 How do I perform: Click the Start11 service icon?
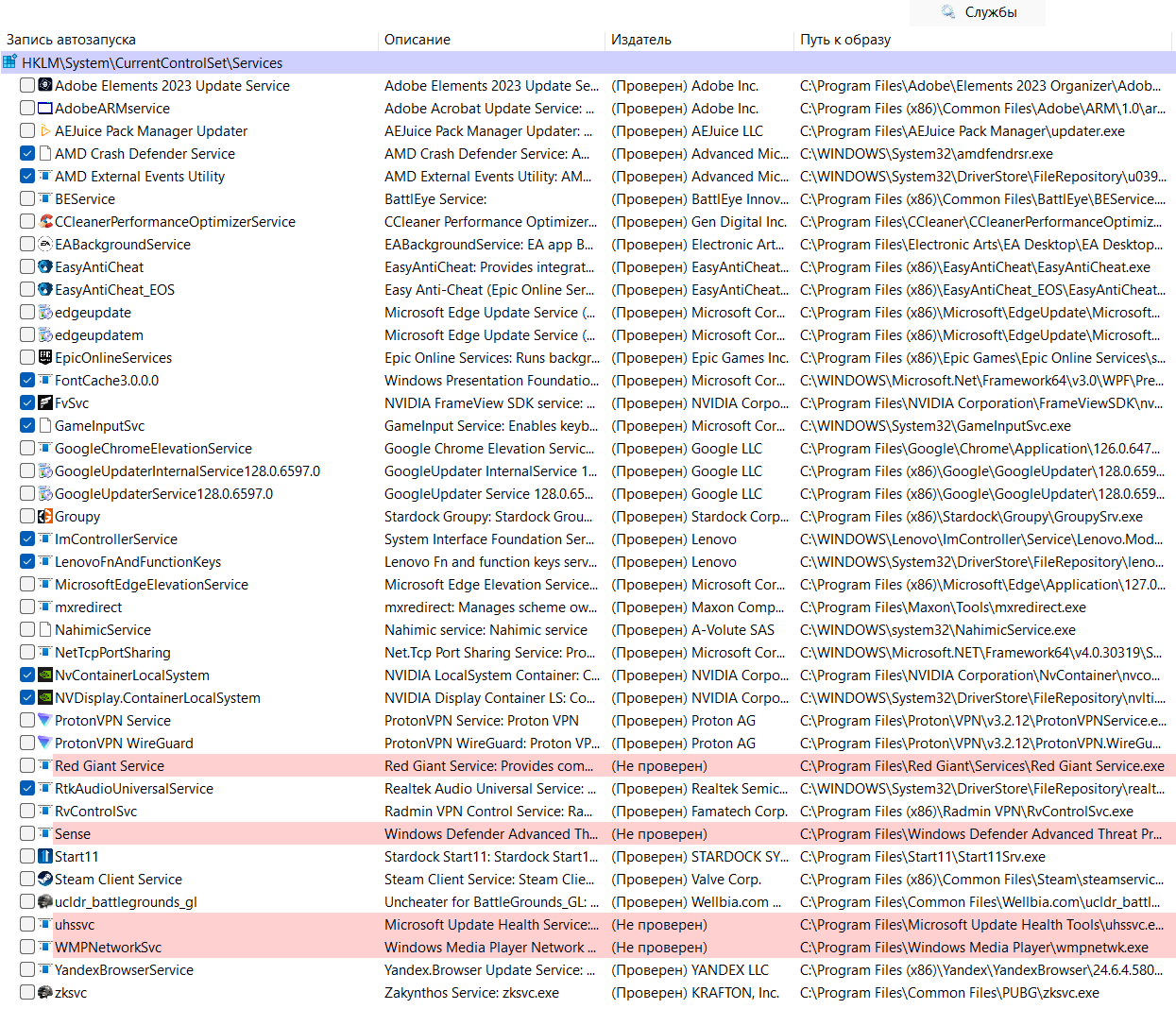(x=44, y=856)
